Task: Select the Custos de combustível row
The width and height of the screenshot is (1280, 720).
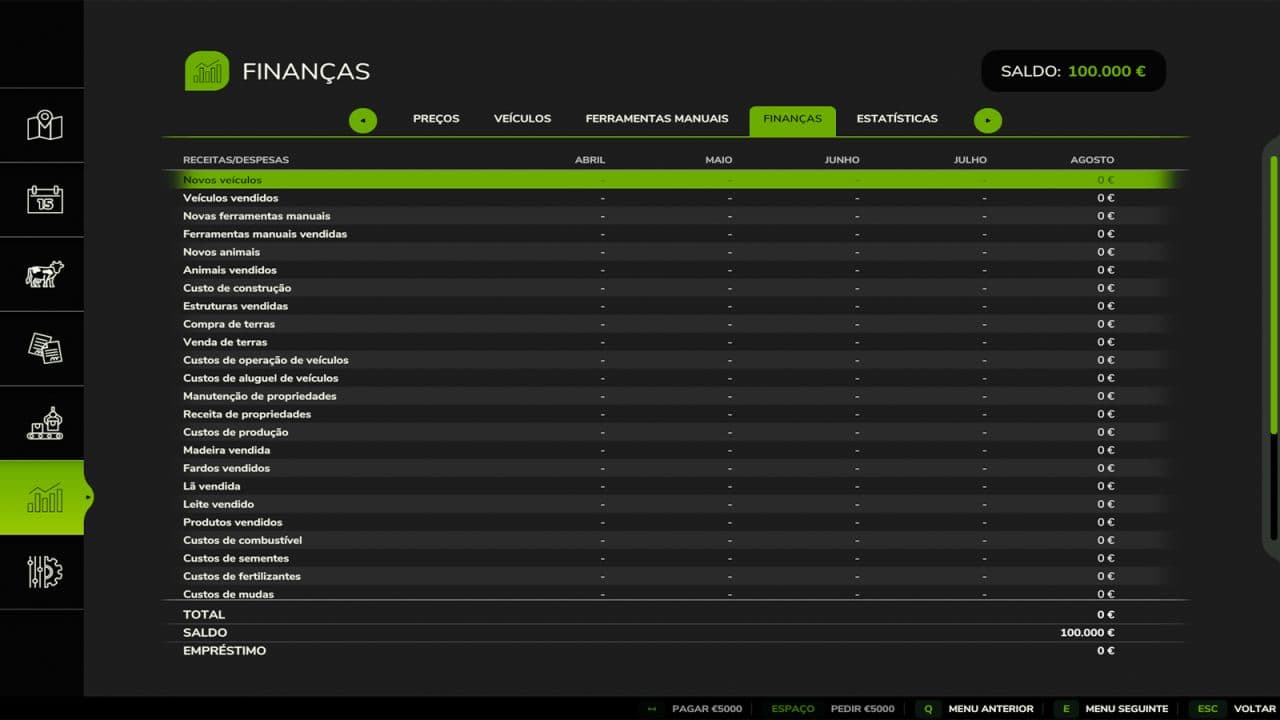Action: click(242, 541)
